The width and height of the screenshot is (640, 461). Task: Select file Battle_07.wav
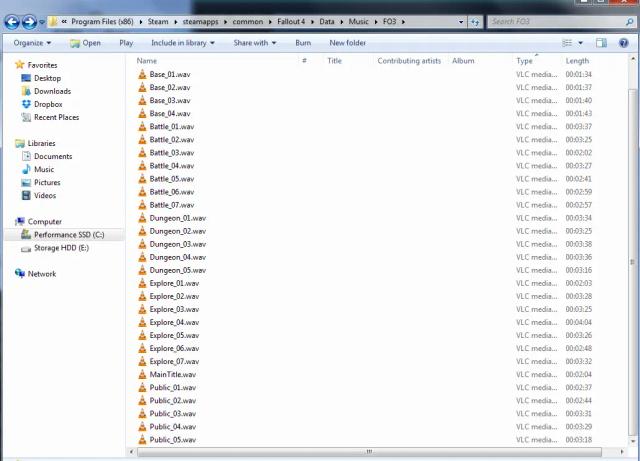point(172,205)
